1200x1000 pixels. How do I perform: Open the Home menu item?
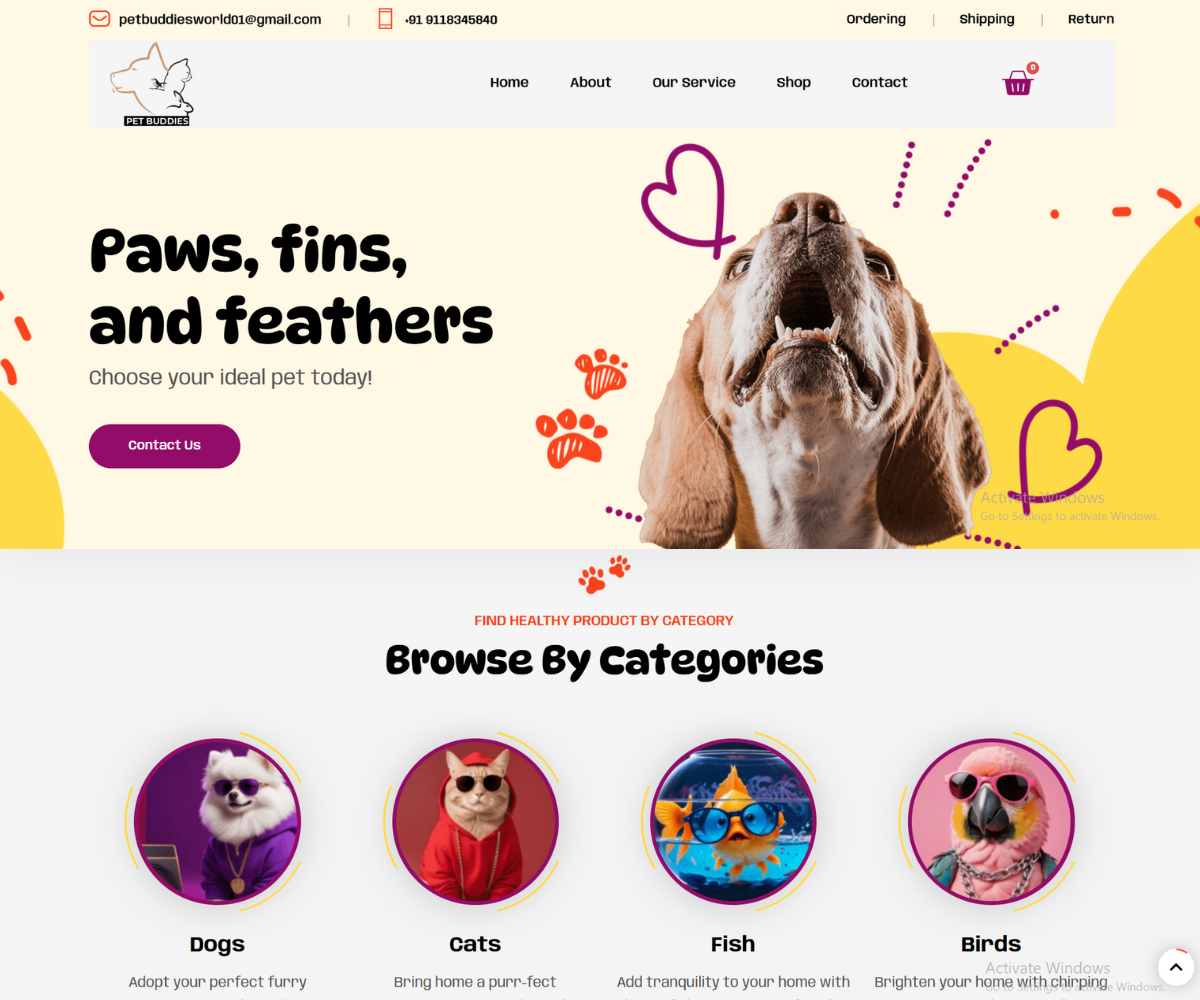coord(509,83)
